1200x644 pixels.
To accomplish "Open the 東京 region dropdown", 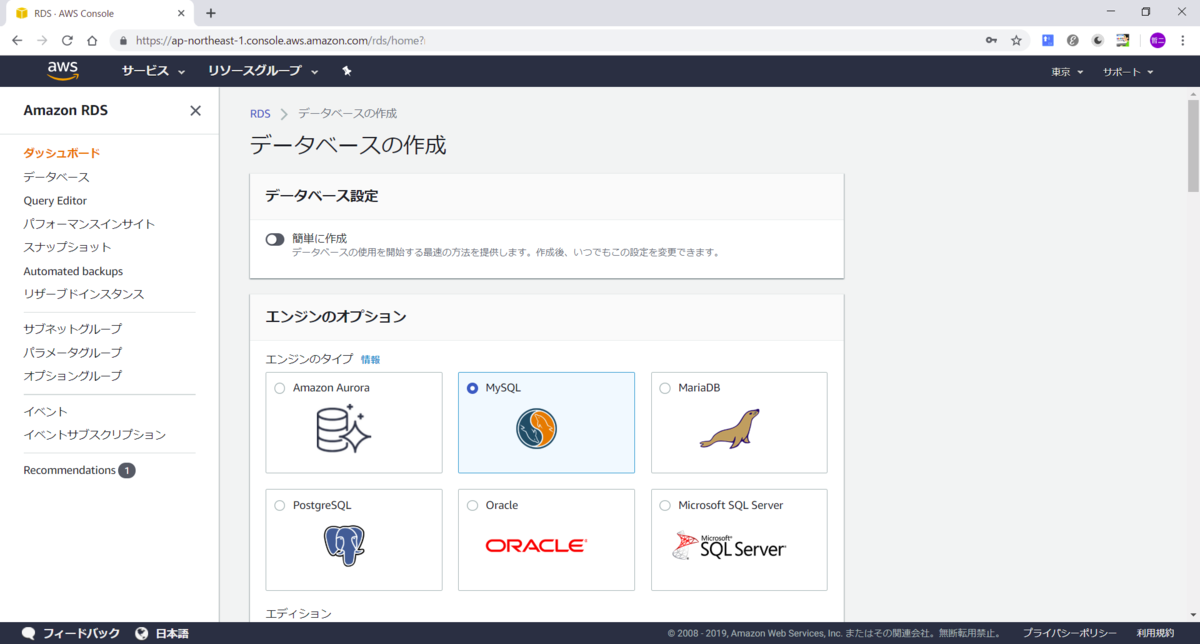I will click(x=1066, y=71).
